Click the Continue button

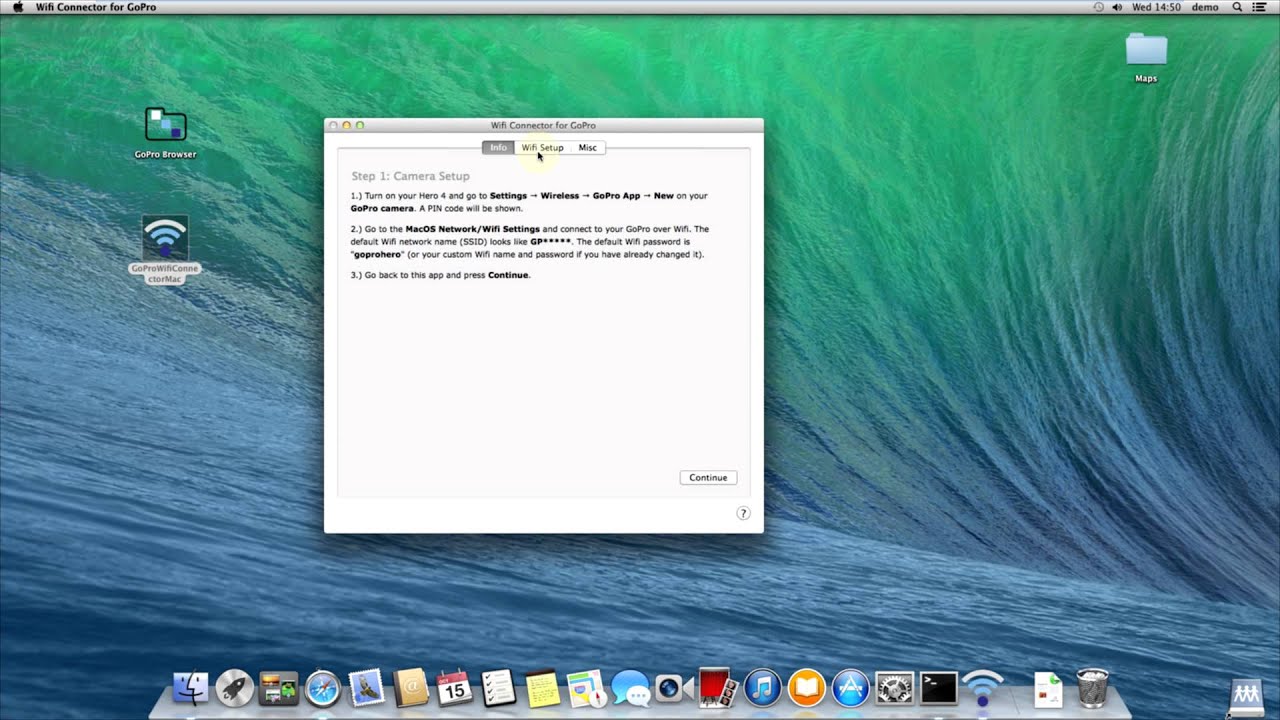point(708,477)
